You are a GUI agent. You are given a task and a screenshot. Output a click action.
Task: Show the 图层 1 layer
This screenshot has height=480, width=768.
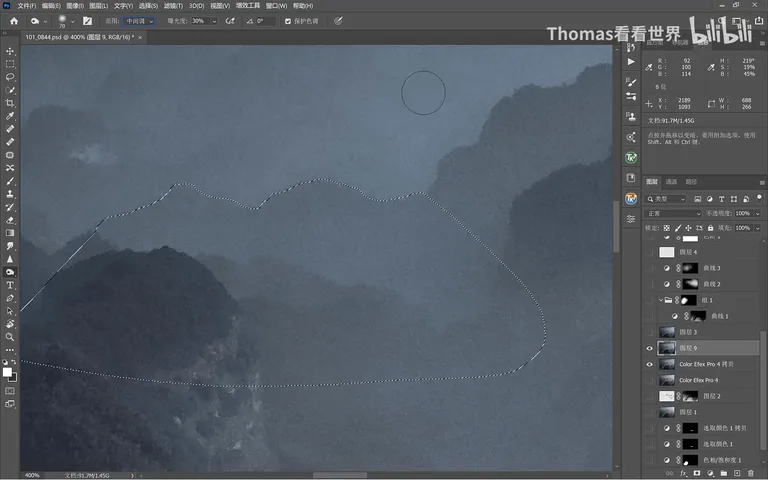(x=650, y=412)
